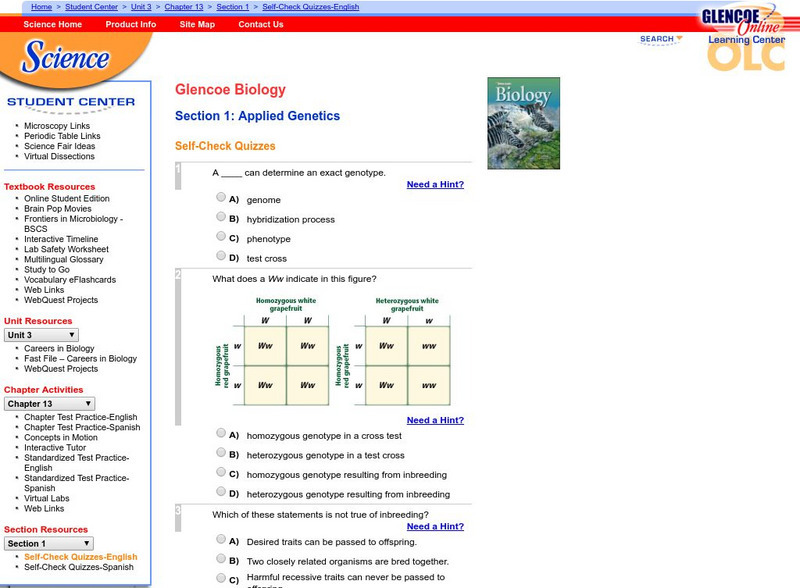
Task: Open WebQuest Projects under Unit Resources
Action: click(61, 369)
